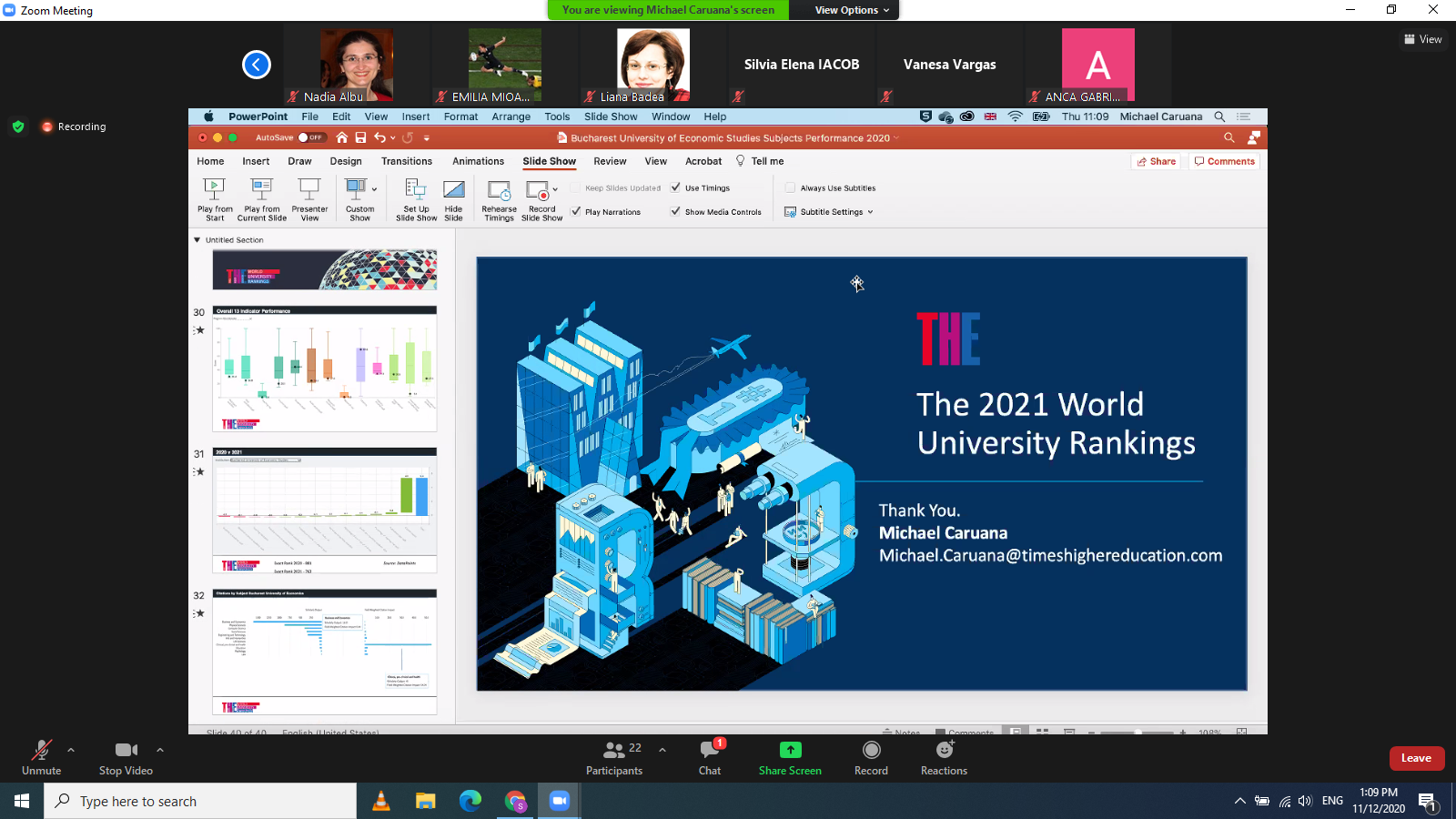Screen dimensions: 1456x819
Task: Click the Unmute microphone icon
Action: [x=41, y=750]
